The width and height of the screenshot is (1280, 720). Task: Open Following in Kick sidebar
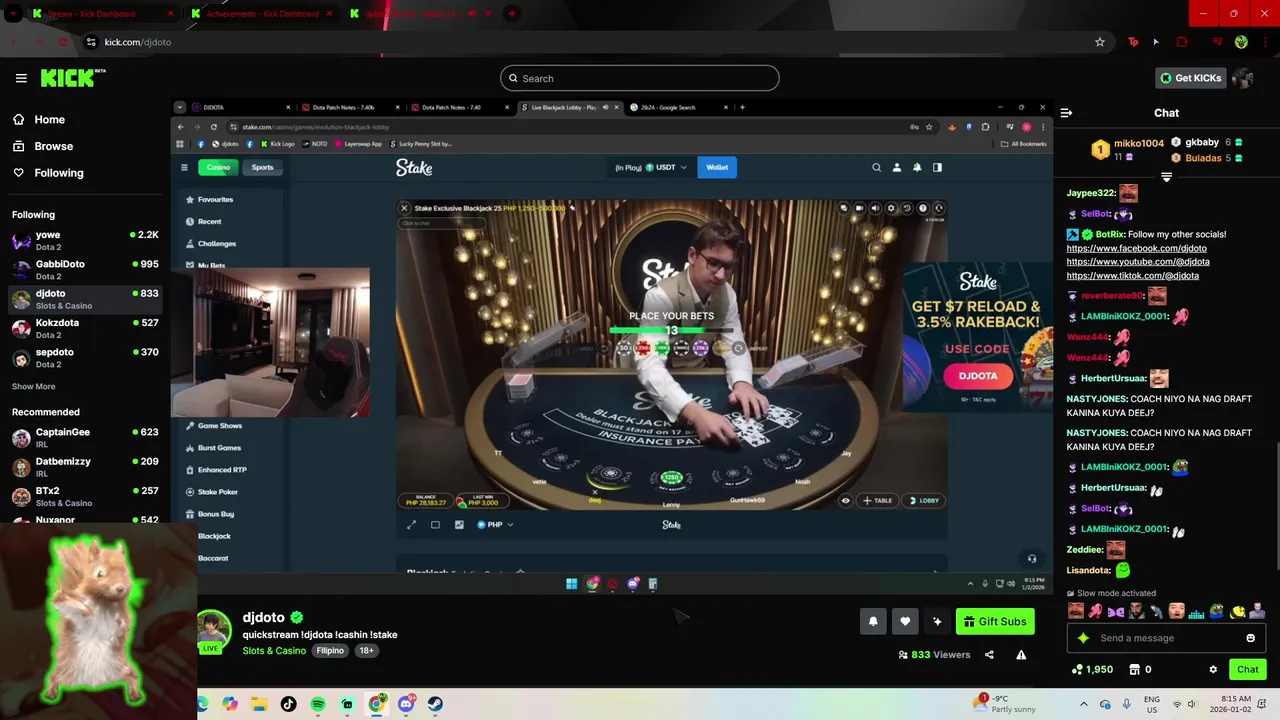(47, 173)
